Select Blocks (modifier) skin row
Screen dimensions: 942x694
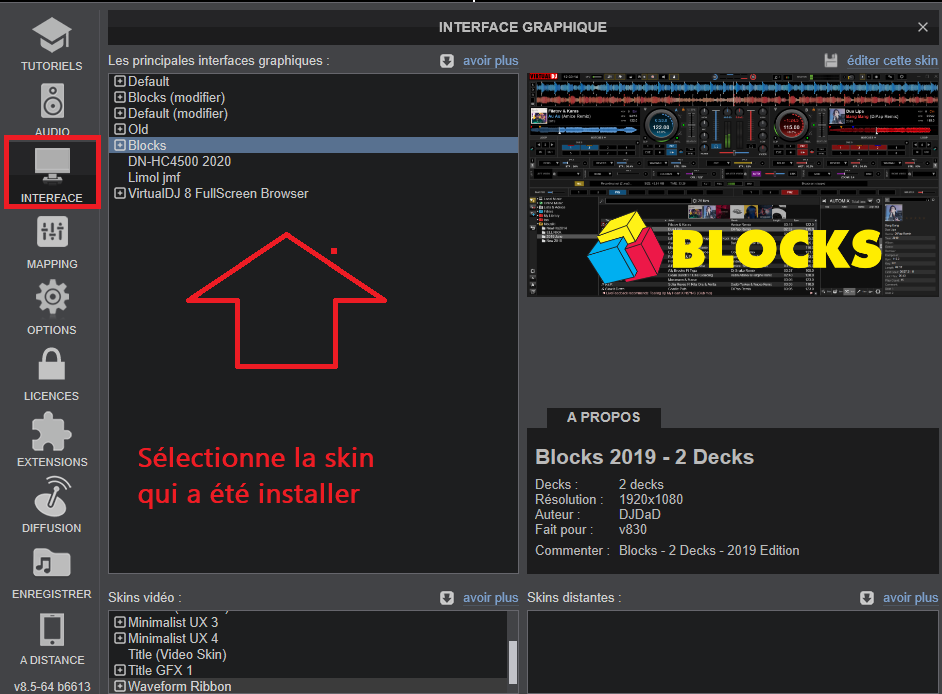pyautogui.click(x=313, y=97)
